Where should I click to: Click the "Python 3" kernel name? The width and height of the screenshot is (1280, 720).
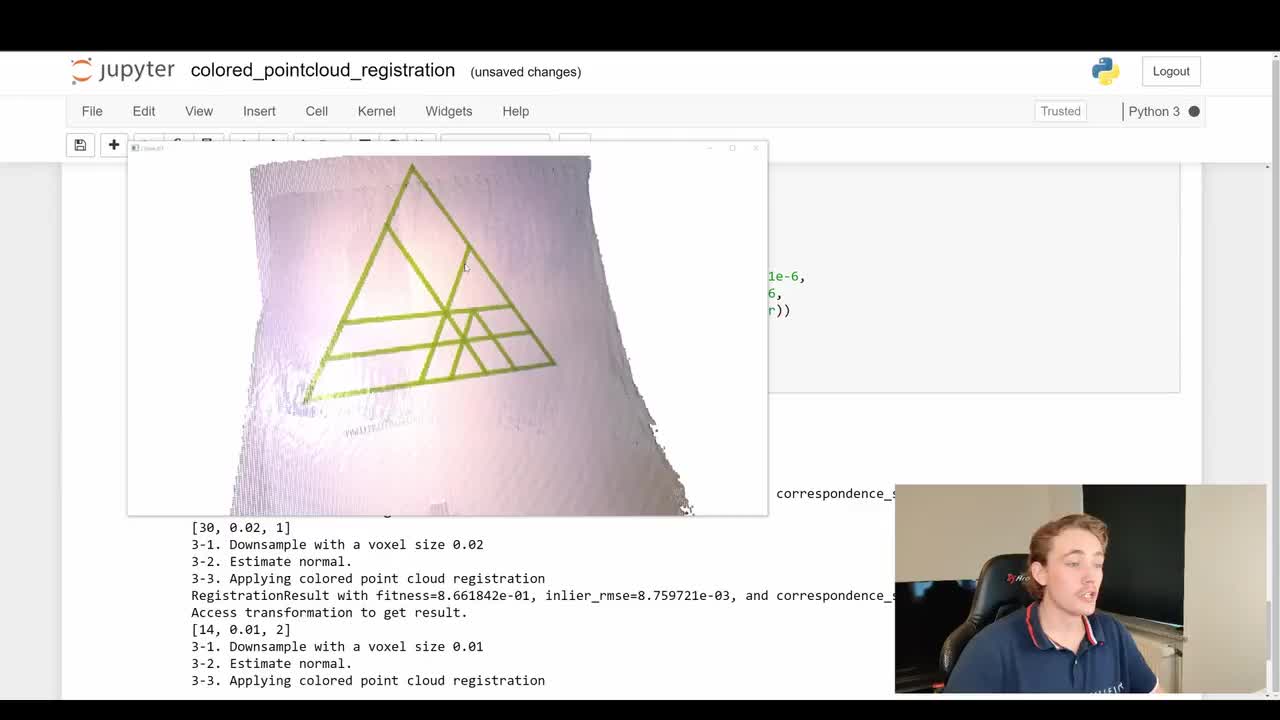[1154, 111]
